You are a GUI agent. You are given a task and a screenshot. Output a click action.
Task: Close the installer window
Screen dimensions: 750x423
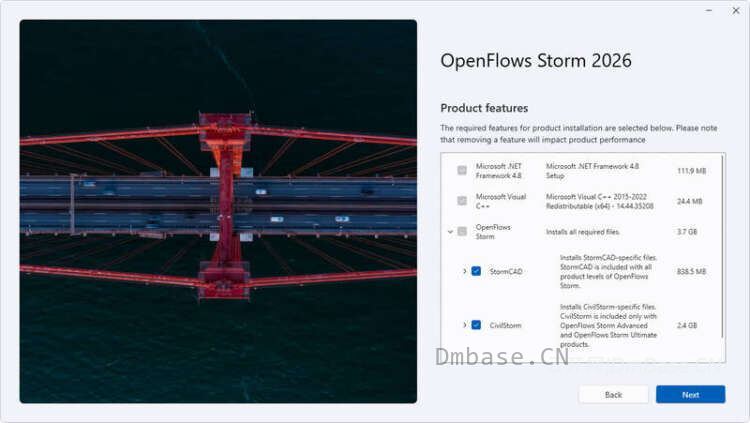[x=736, y=10]
